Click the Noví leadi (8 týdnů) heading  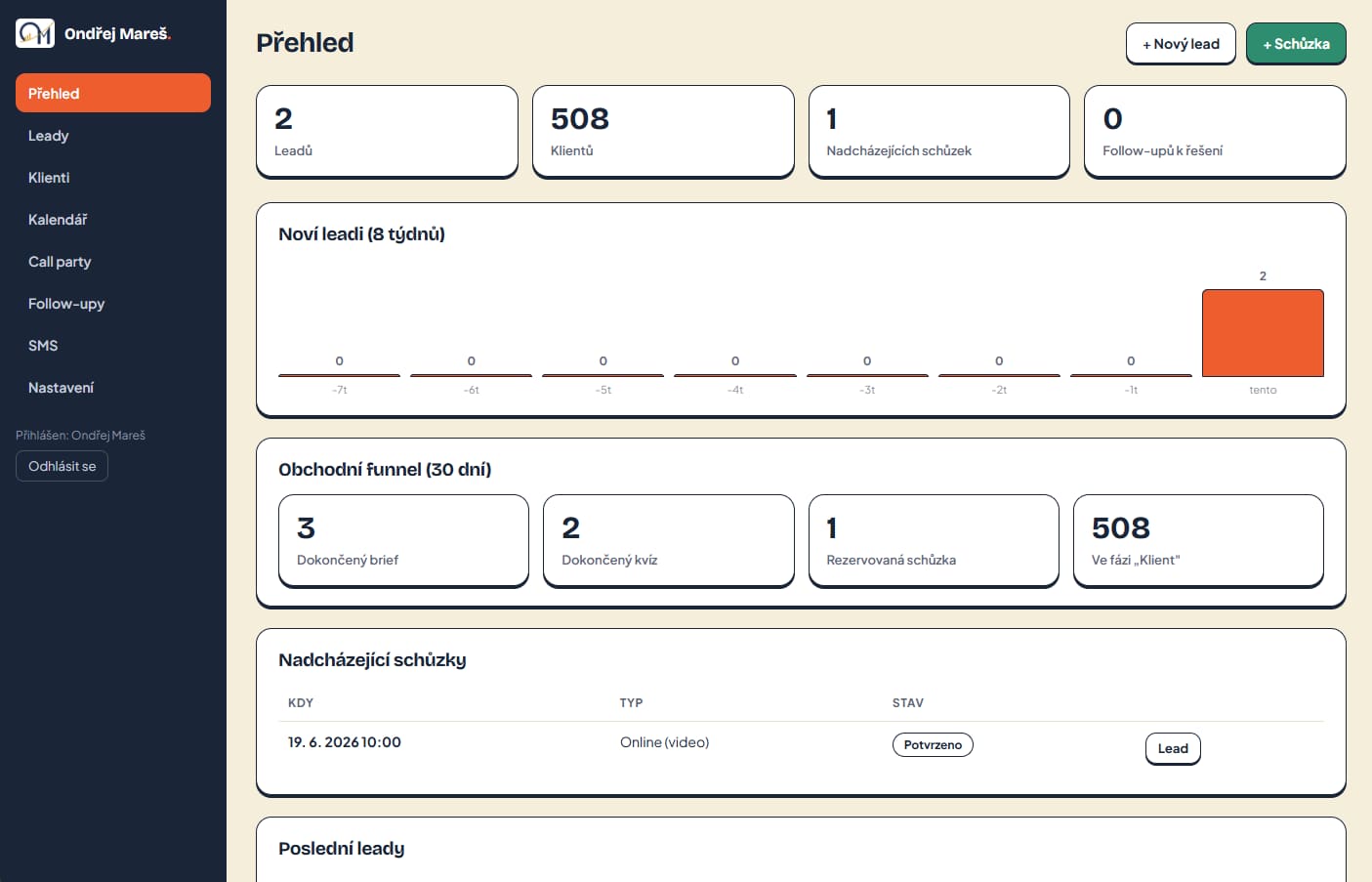click(x=361, y=234)
